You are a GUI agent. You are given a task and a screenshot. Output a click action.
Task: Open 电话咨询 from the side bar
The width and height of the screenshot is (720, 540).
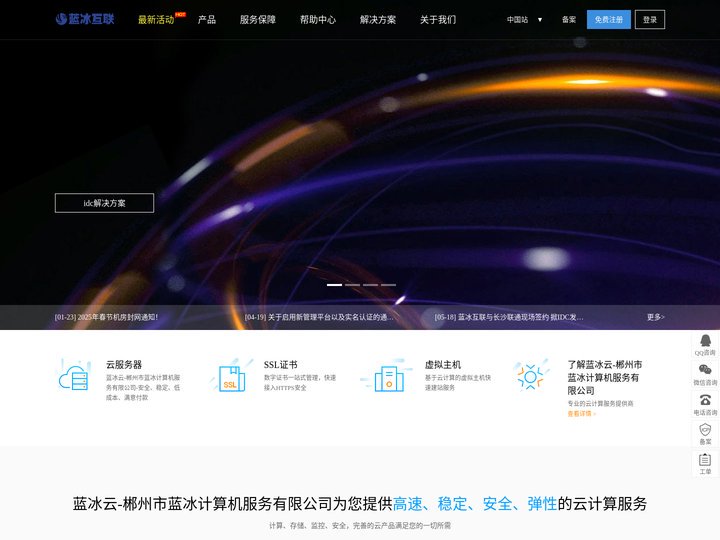click(x=705, y=404)
